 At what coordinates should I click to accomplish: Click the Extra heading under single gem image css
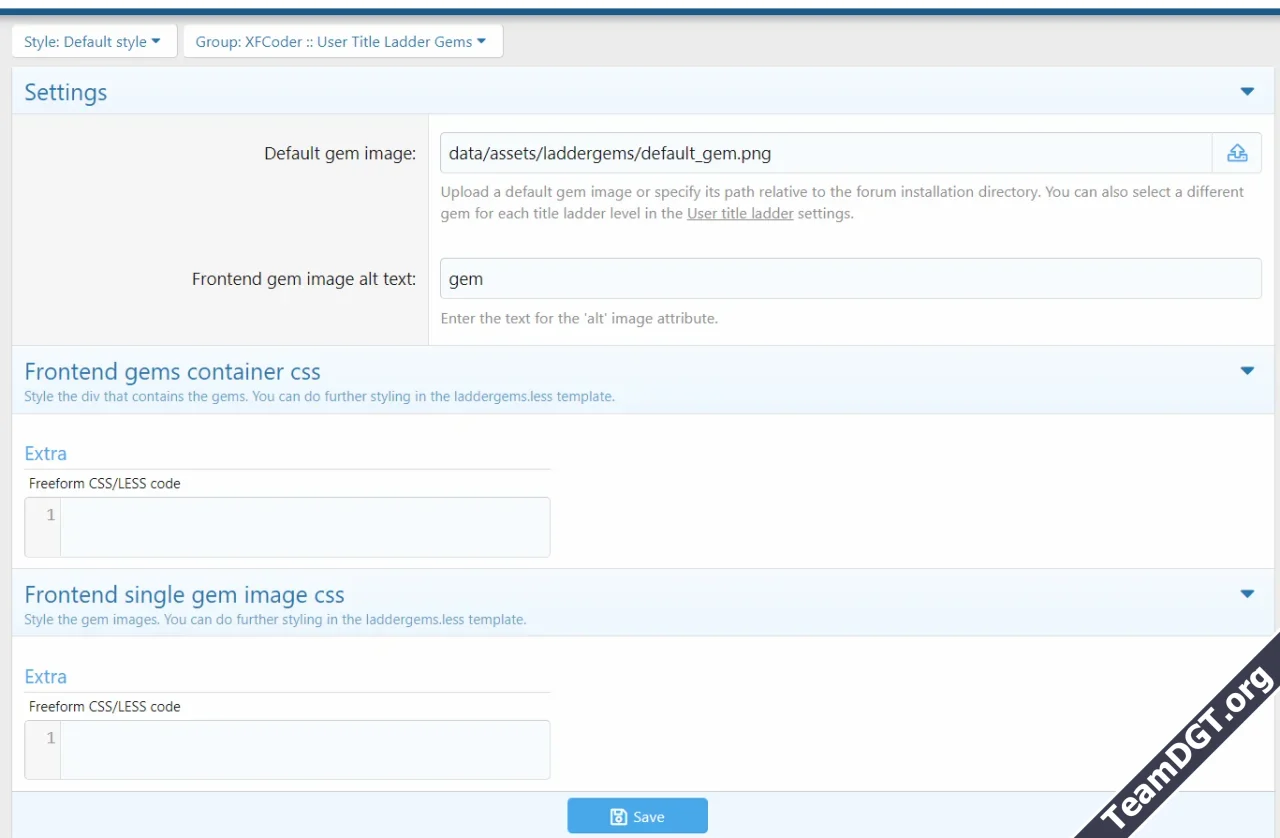[x=46, y=676]
